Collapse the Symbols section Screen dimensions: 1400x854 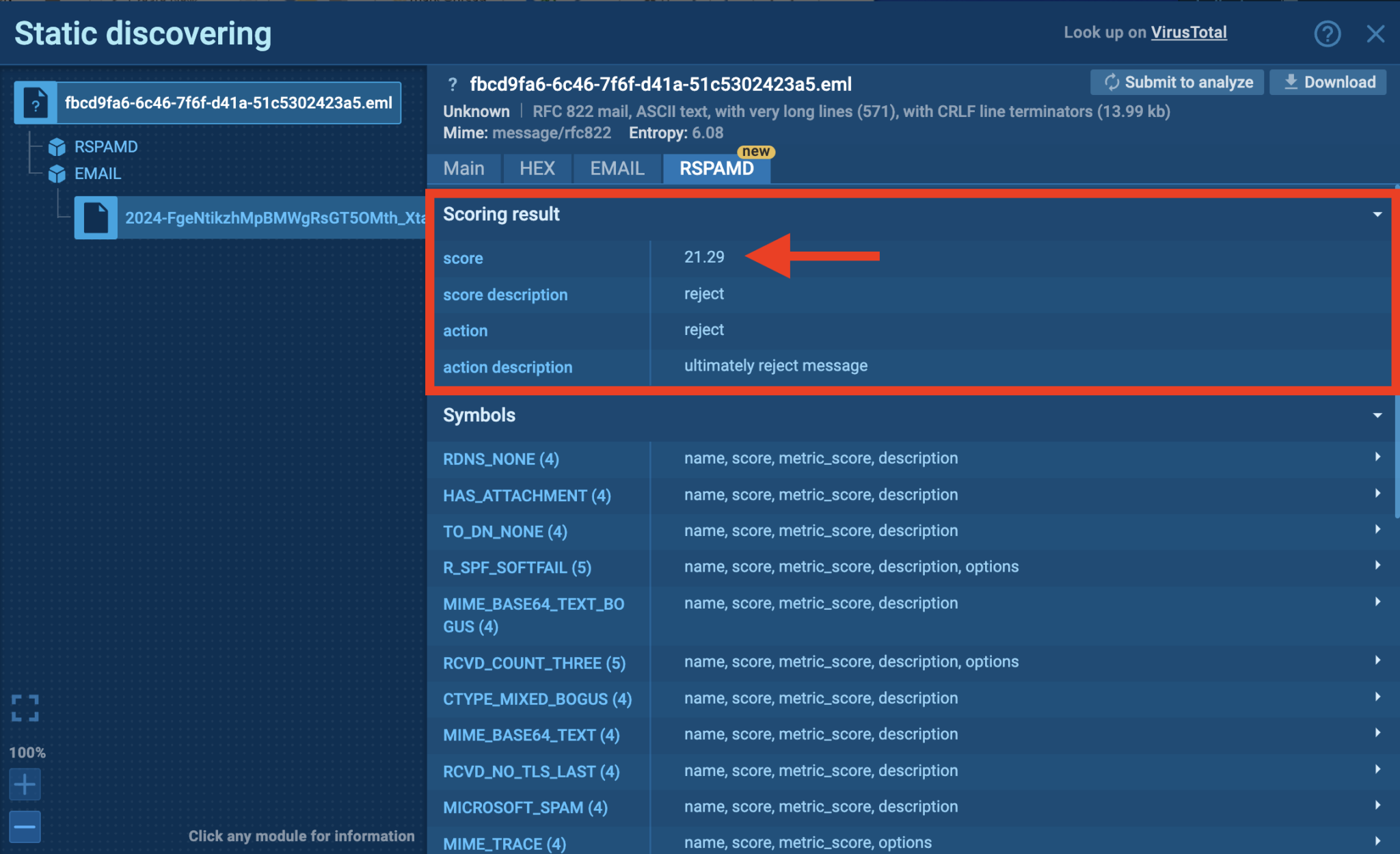coord(1377,416)
